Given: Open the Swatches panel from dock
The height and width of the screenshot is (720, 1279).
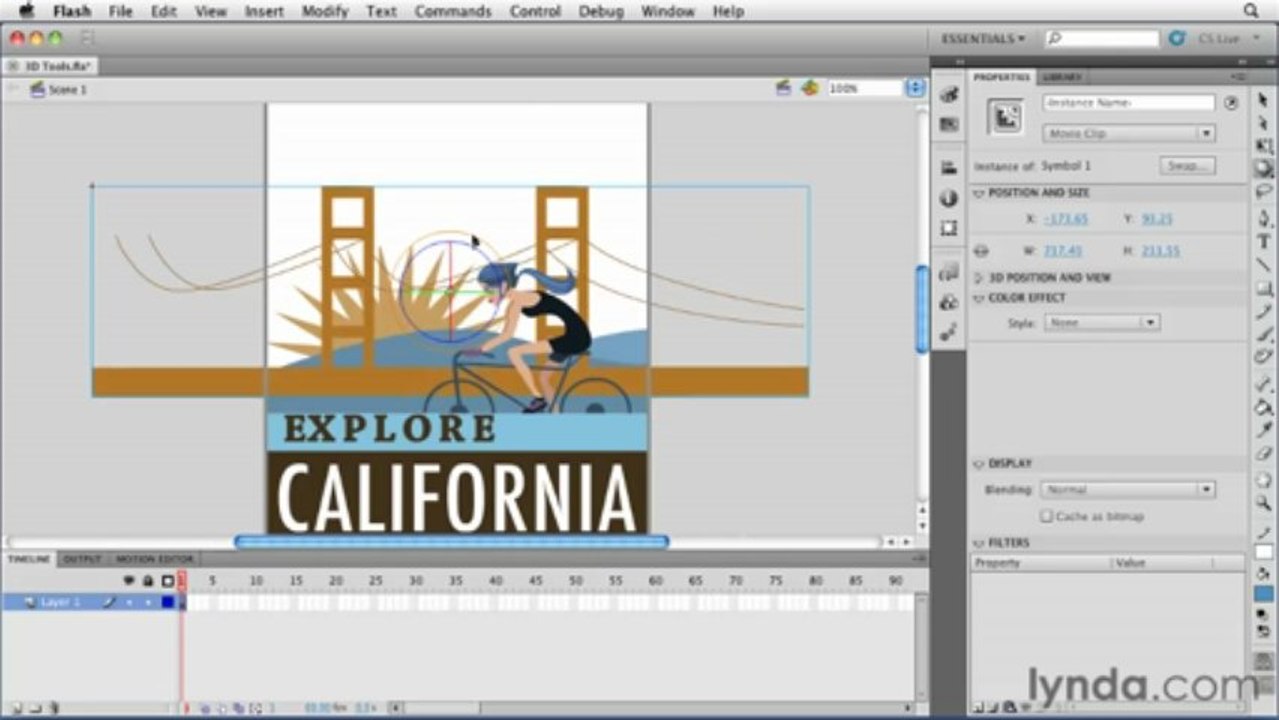Looking at the screenshot, I should (949, 124).
